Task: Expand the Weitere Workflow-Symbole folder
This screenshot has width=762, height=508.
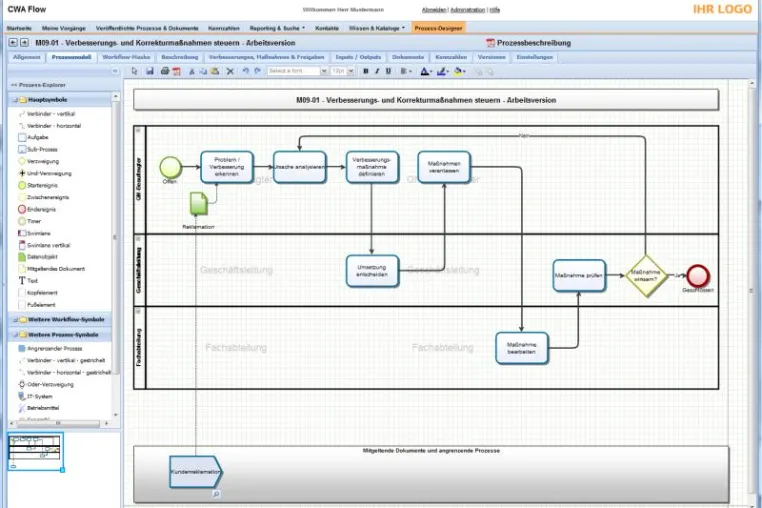Action: coord(15,319)
